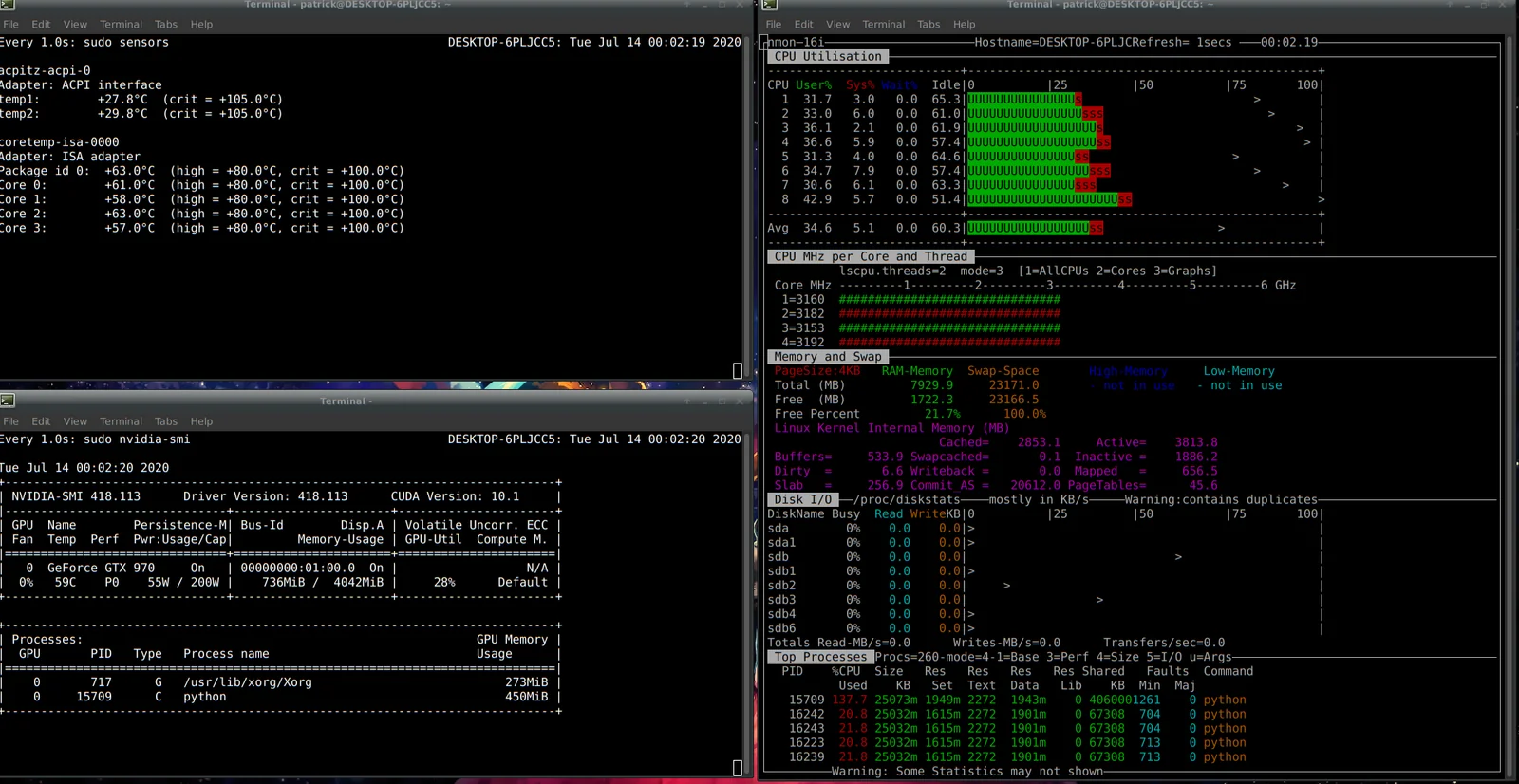This screenshot has height=784, width=1519.
Task: Click 'sudo nvidia-smi' watch command text
Action: [x=137, y=439]
